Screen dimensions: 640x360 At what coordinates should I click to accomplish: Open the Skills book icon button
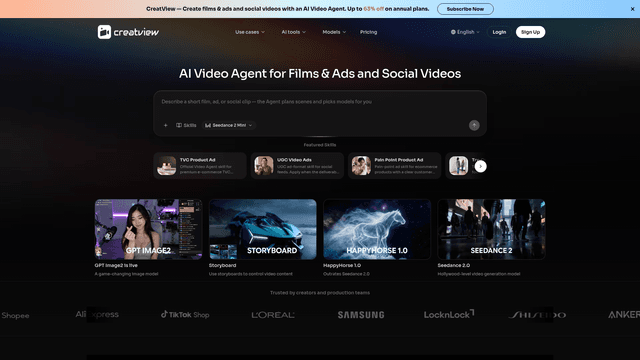[x=186, y=125]
